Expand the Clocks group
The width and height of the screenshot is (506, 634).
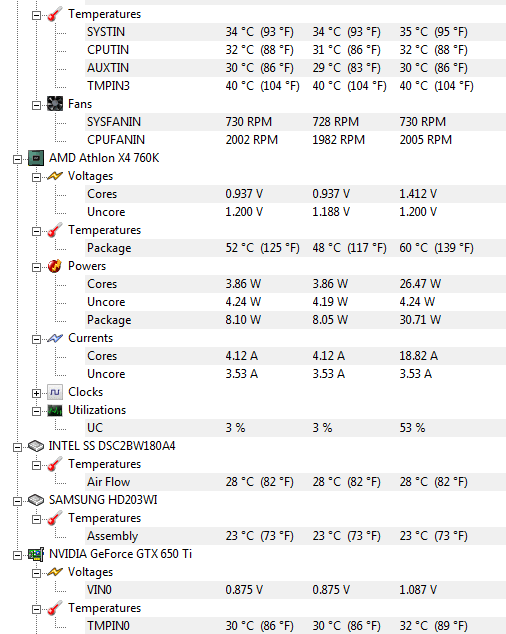[x=36, y=393]
